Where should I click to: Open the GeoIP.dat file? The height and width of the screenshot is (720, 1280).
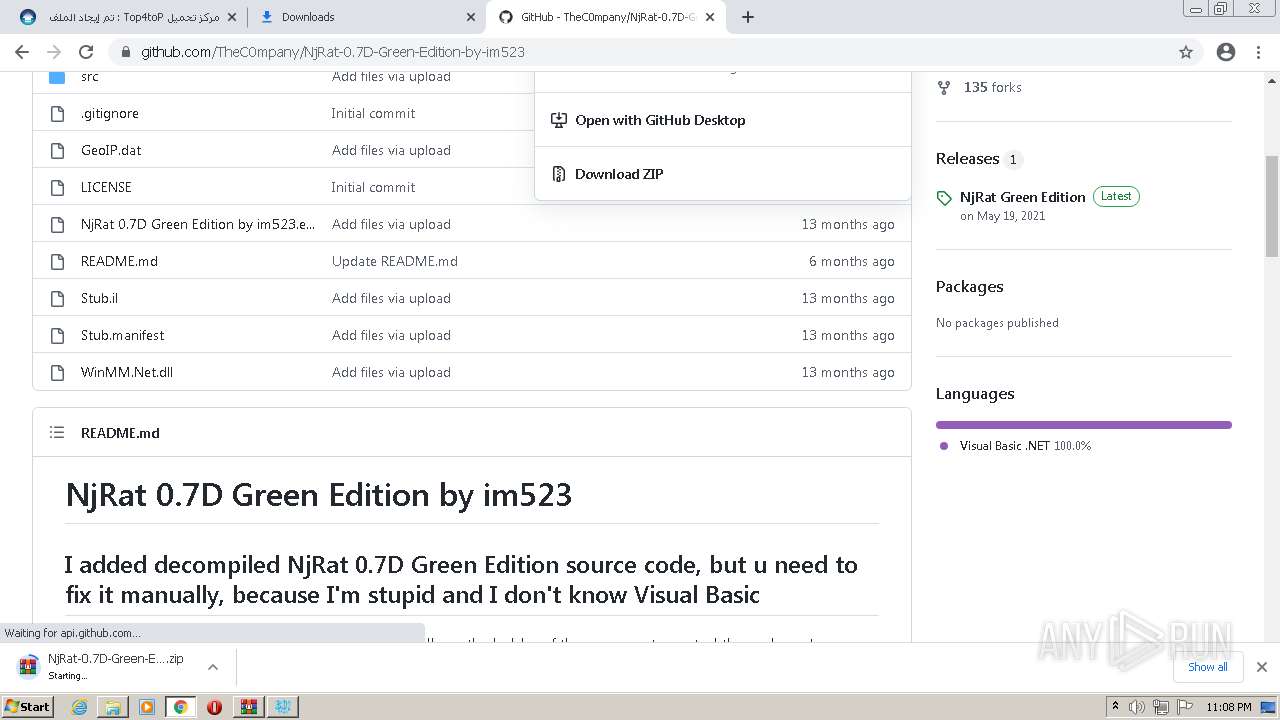(x=111, y=151)
